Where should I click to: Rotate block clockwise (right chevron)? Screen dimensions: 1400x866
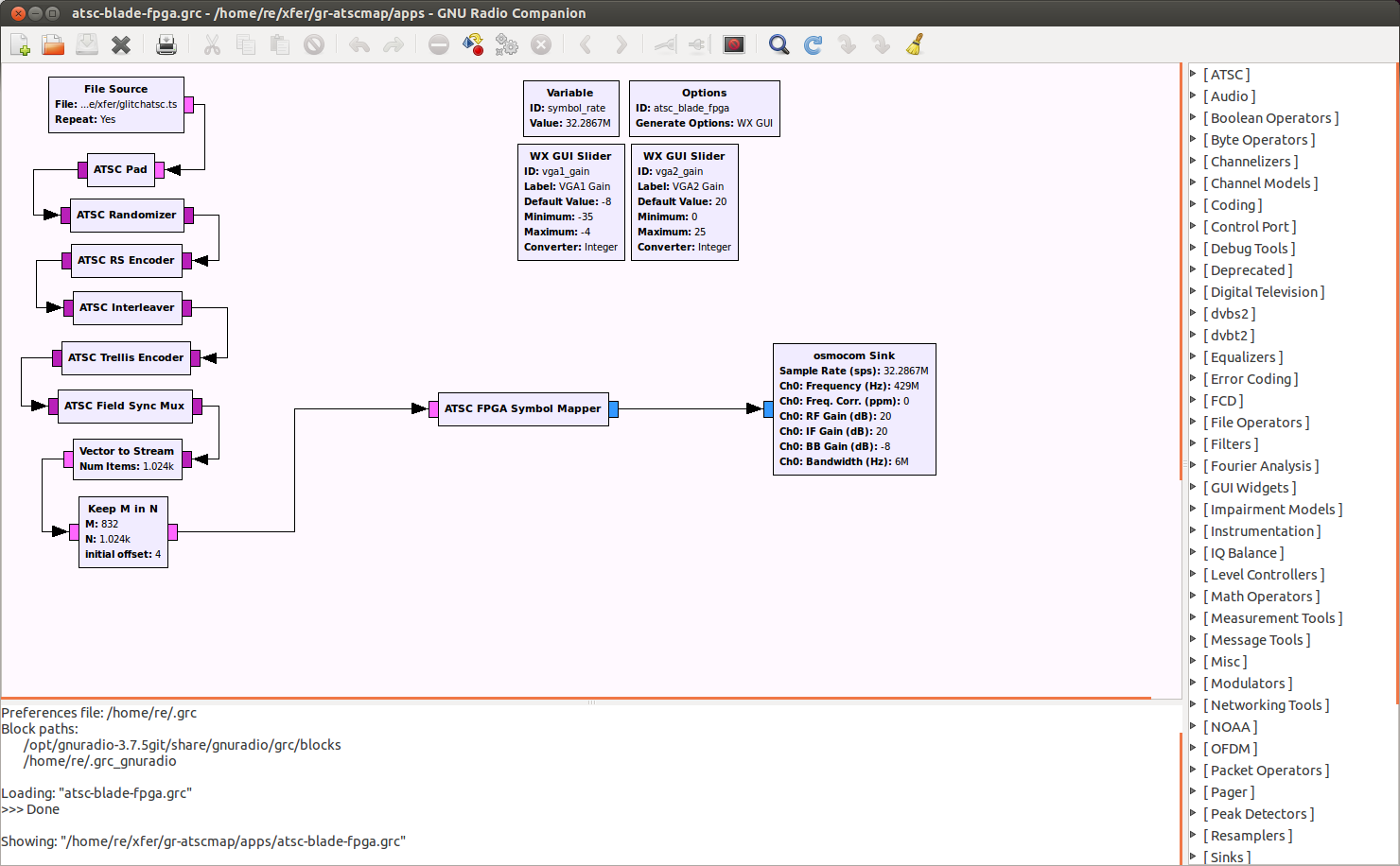point(621,44)
